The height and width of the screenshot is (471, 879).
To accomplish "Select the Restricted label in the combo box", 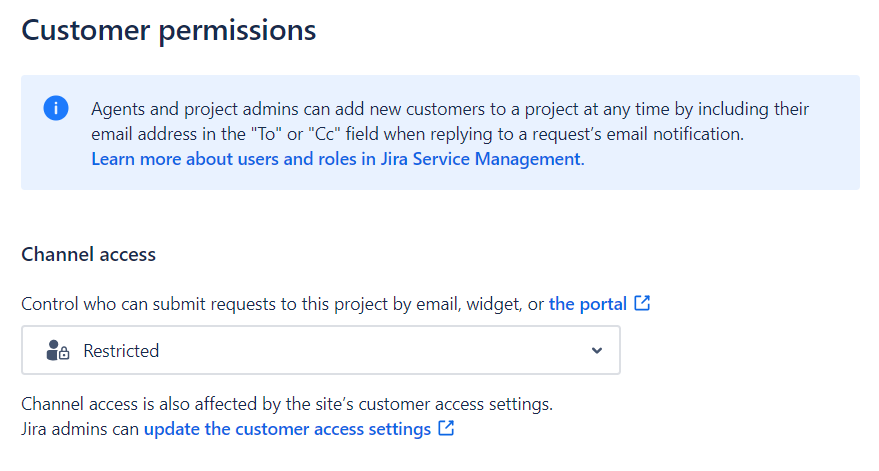I will [x=121, y=351].
